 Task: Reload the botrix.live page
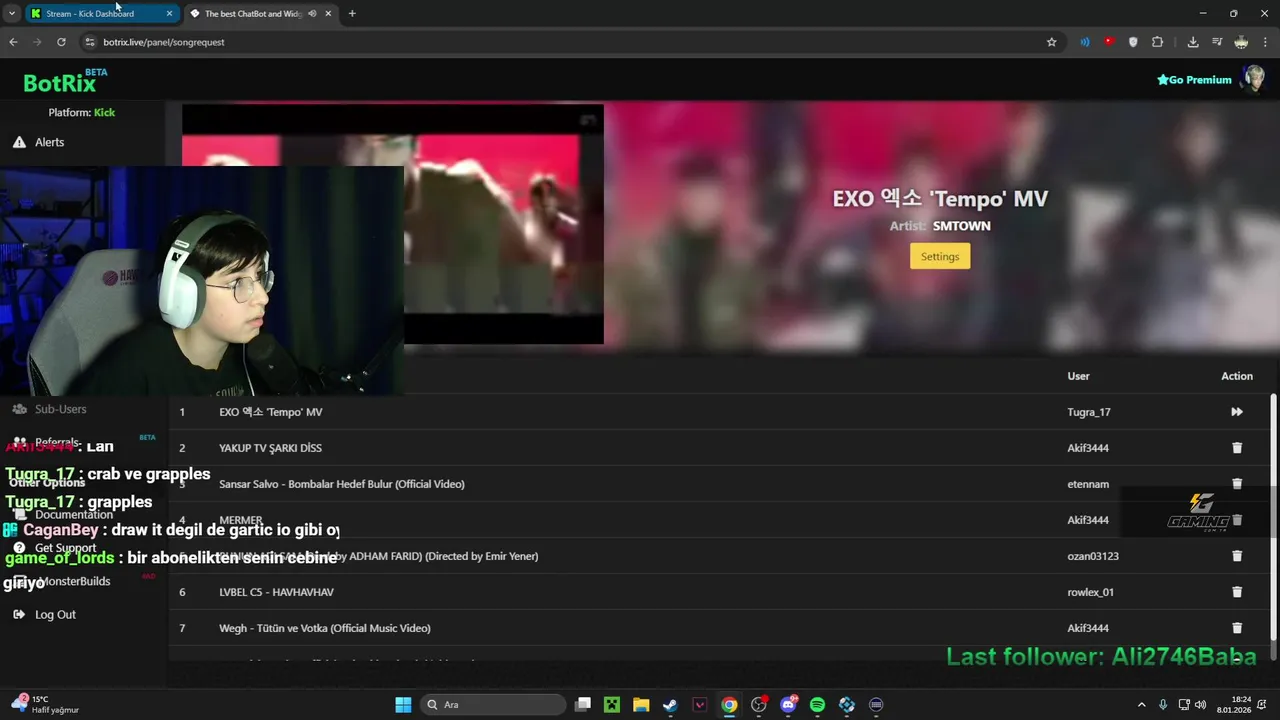tap(61, 42)
